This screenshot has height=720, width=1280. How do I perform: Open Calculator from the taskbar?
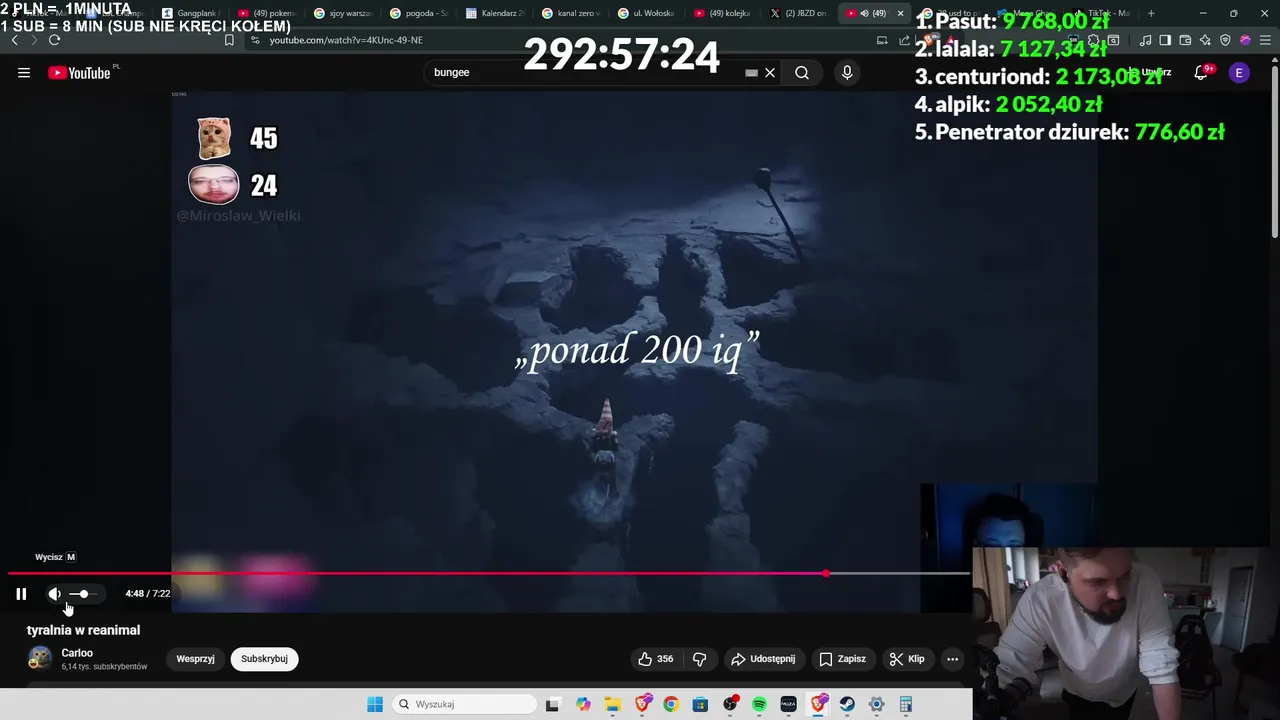click(x=906, y=704)
